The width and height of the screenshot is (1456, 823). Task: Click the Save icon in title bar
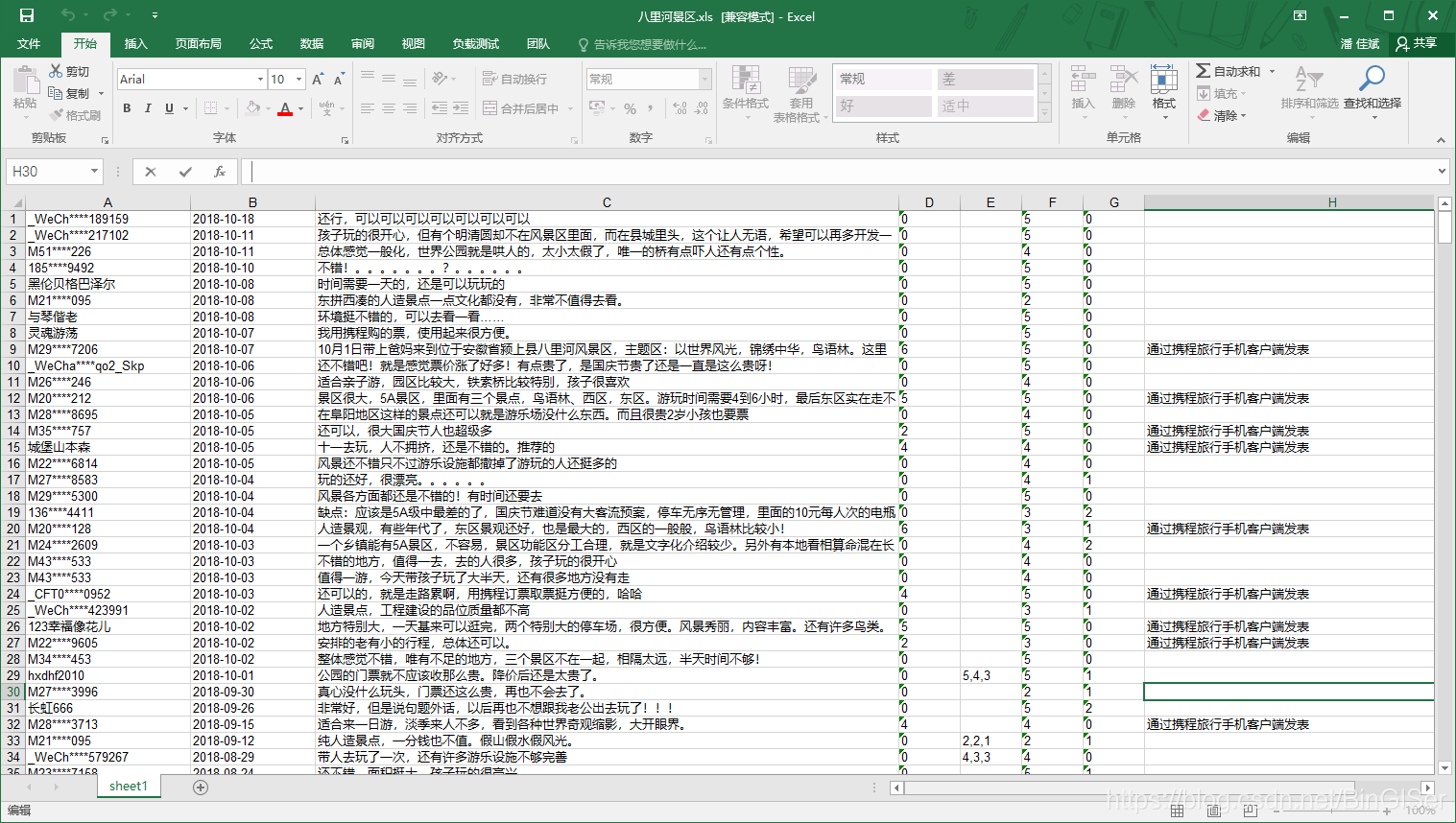pyautogui.click(x=27, y=15)
